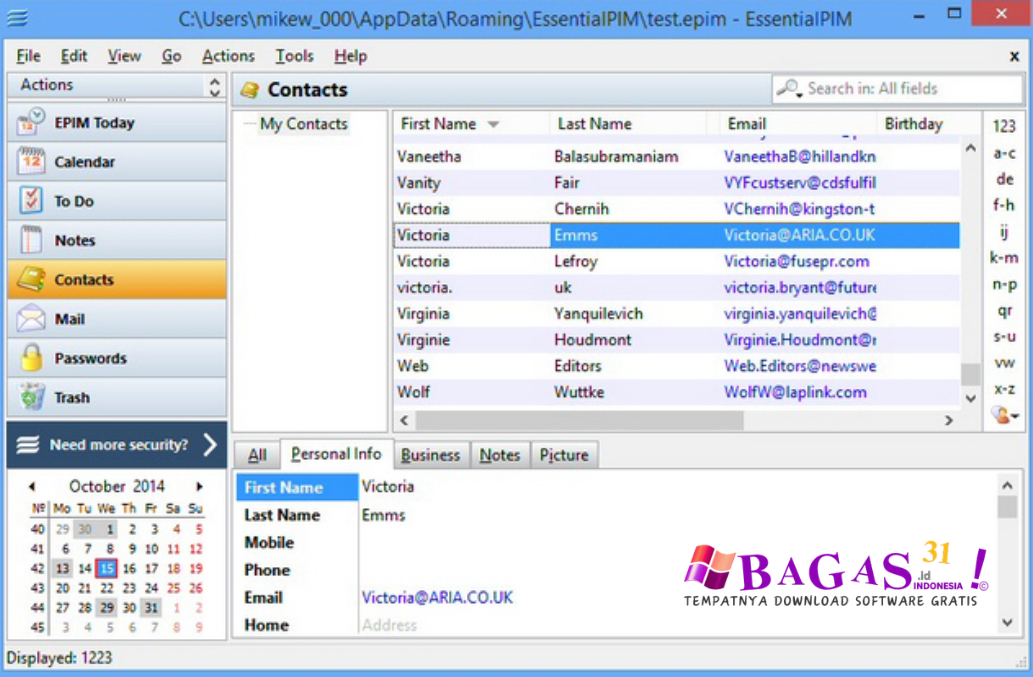Open the Need more security banner arrow
Screen dimensions: 1033x677
tap(210, 445)
